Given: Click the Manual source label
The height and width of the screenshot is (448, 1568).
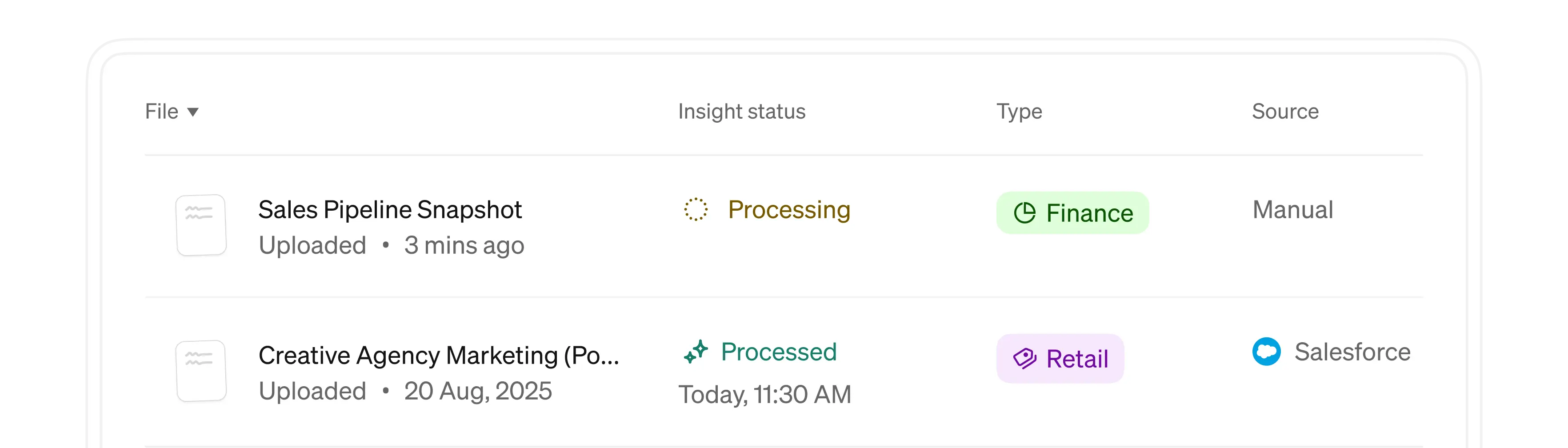Looking at the screenshot, I should pyautogui.click(x=1292, y=210).
